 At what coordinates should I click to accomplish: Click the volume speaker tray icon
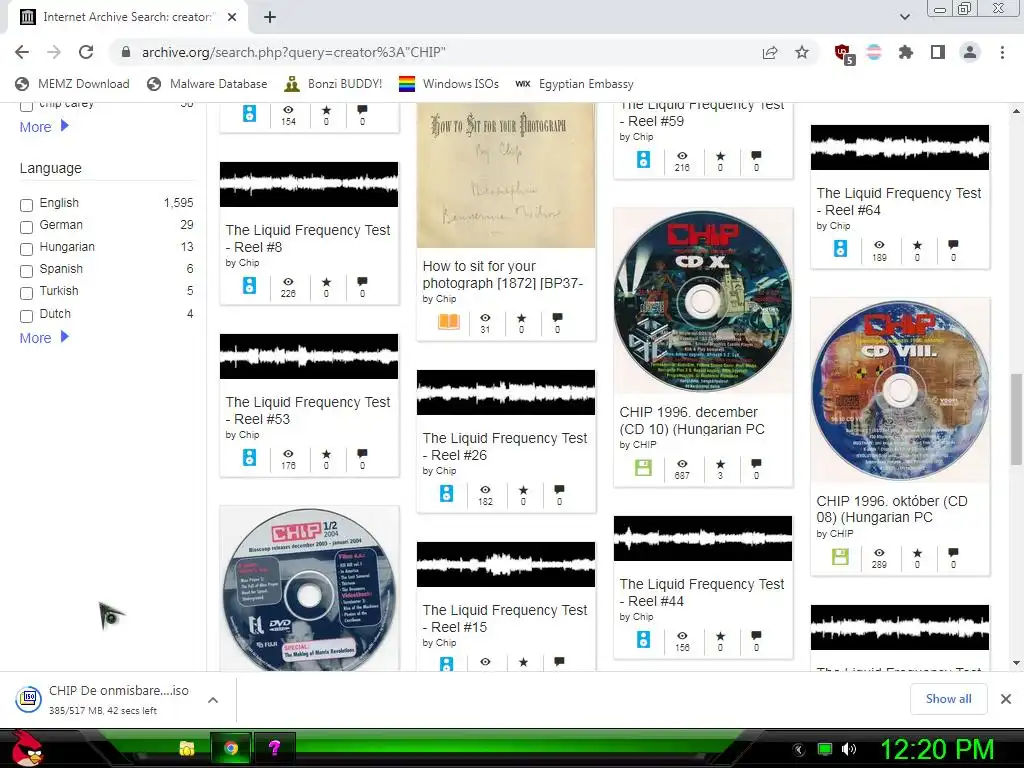tap(848, 749)
